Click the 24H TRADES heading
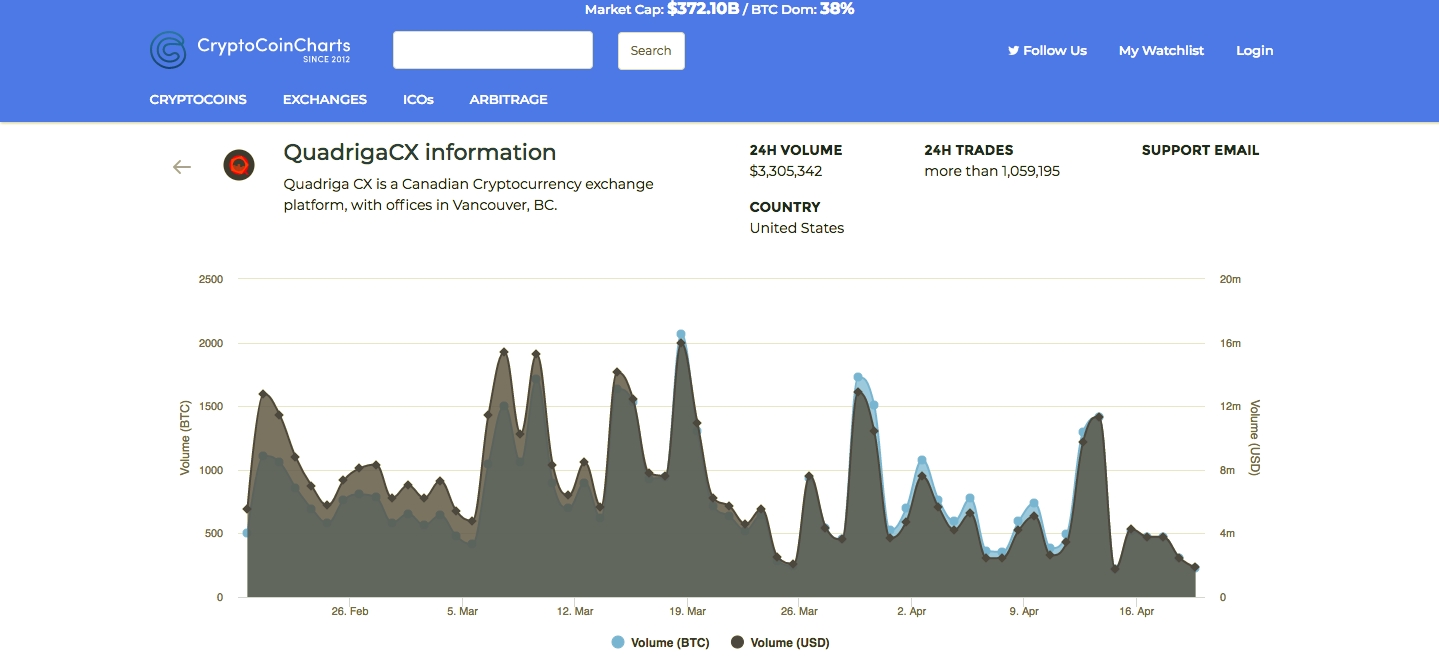The width and height of the screenshot is (1439, 659). [x=969, y=150]
